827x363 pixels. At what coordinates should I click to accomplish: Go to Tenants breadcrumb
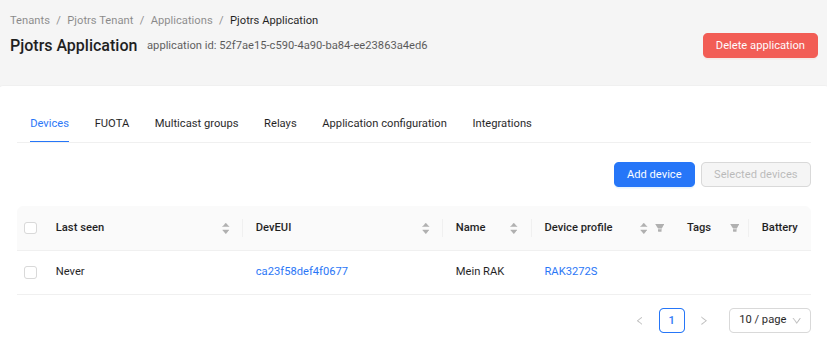point(30,20)
